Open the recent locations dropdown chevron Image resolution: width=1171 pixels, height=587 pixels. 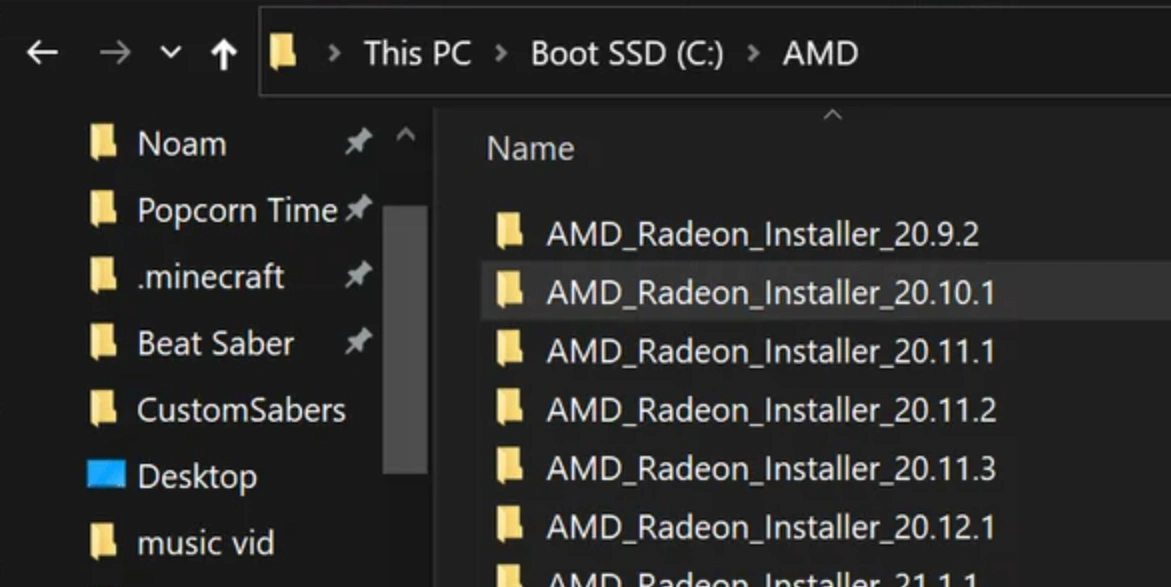[171, 52]
